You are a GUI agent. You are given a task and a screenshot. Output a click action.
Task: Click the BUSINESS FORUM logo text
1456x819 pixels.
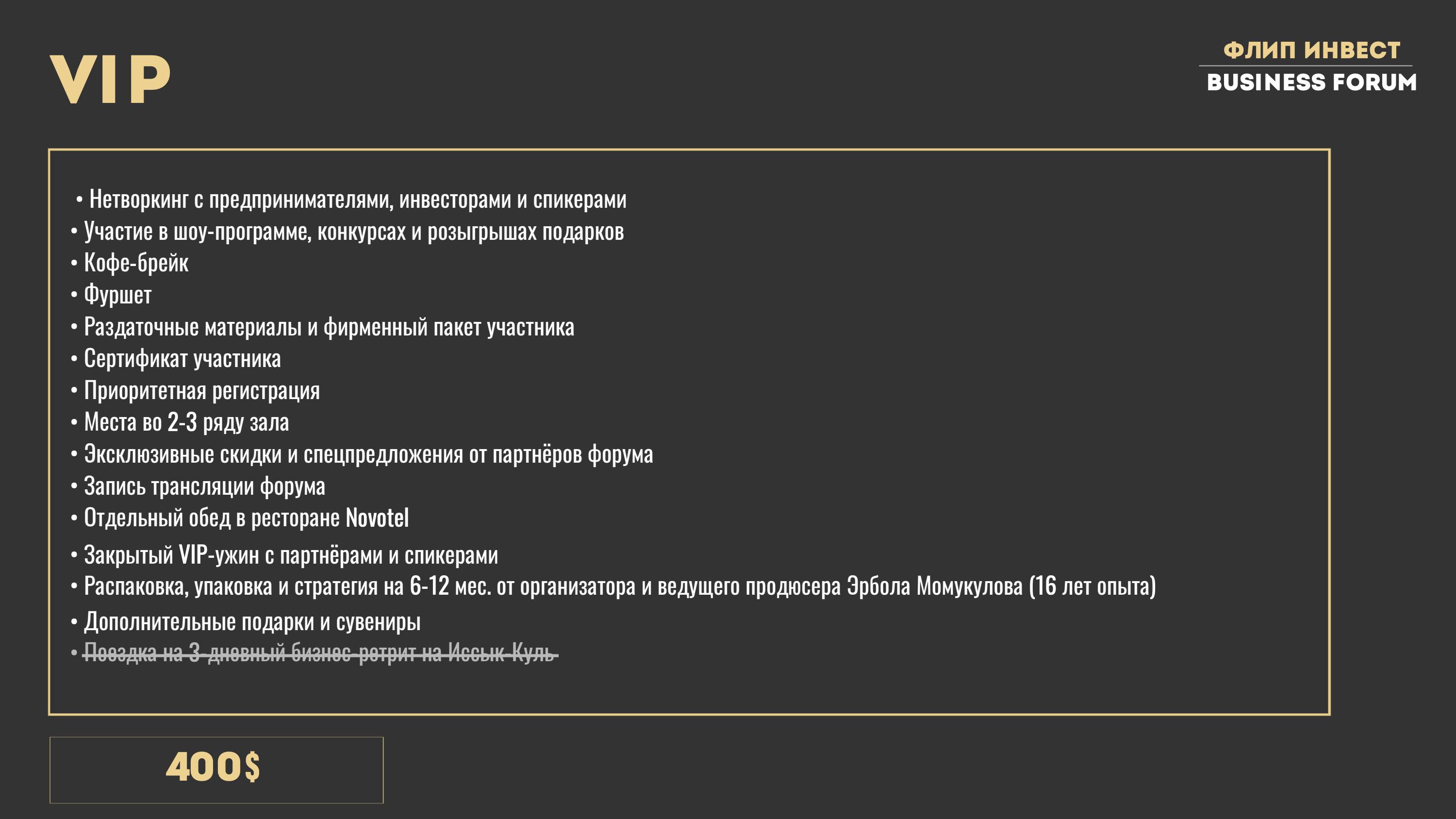(1311, 83)
